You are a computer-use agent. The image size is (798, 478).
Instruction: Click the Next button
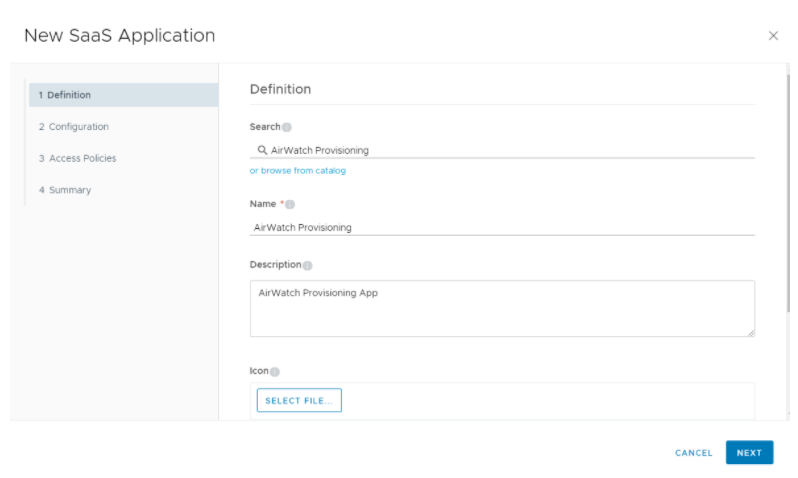click(x=749, y=453)
